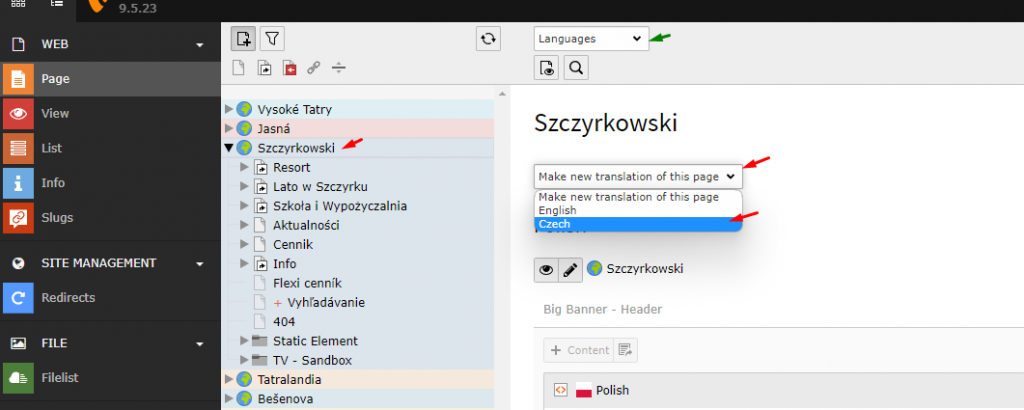Click the view webpage icon
The height and width of the screenshot is (410, 1024).
547,68
